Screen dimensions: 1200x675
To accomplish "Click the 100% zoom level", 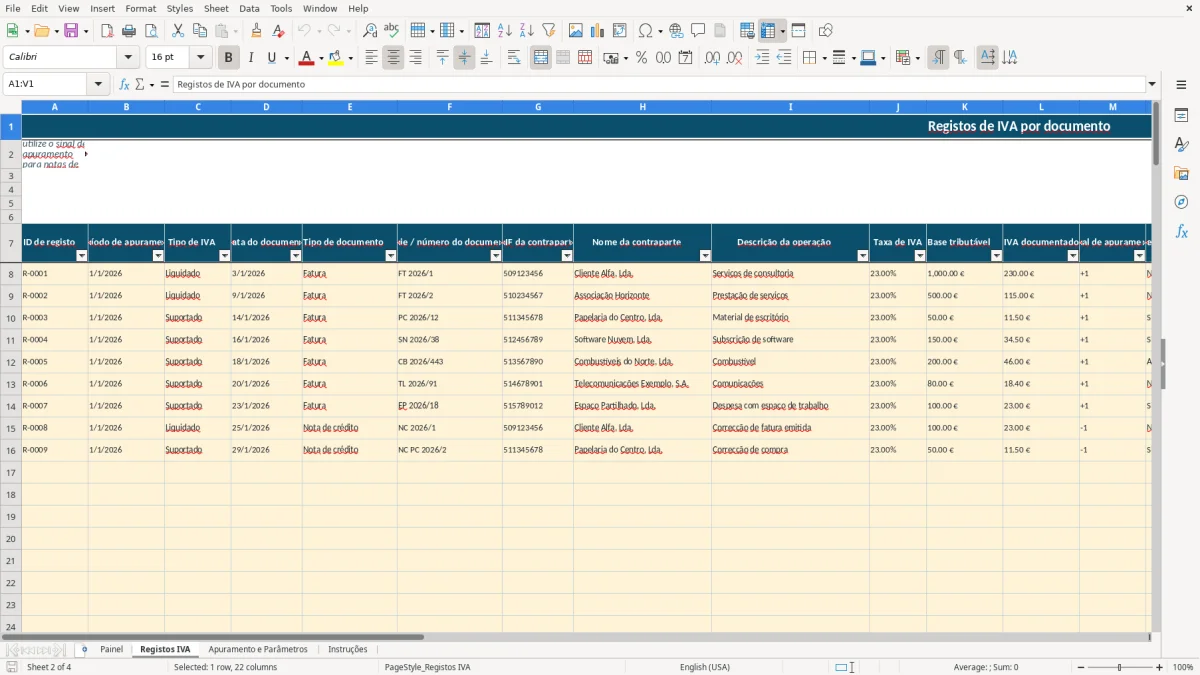I will 1183,667.
